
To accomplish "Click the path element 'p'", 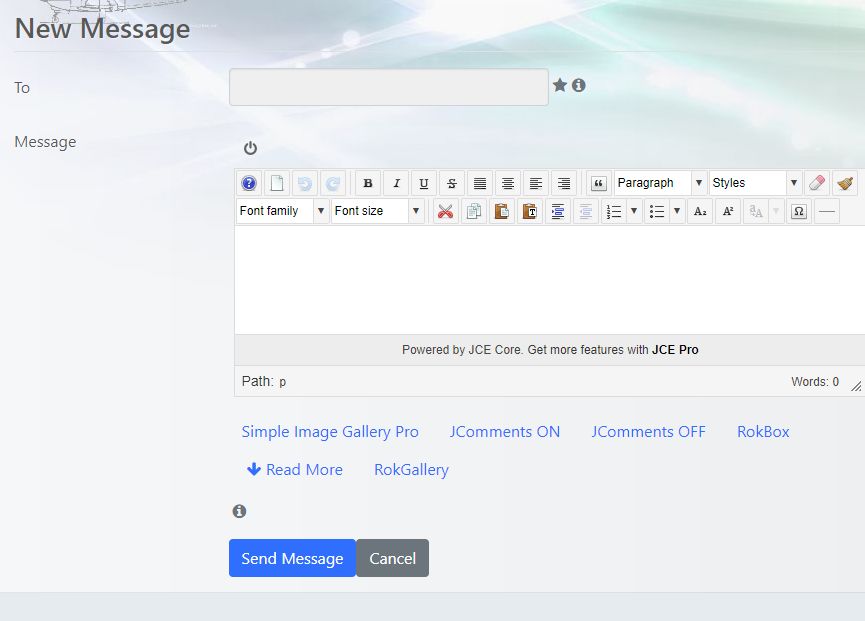I will click(282, 382).
